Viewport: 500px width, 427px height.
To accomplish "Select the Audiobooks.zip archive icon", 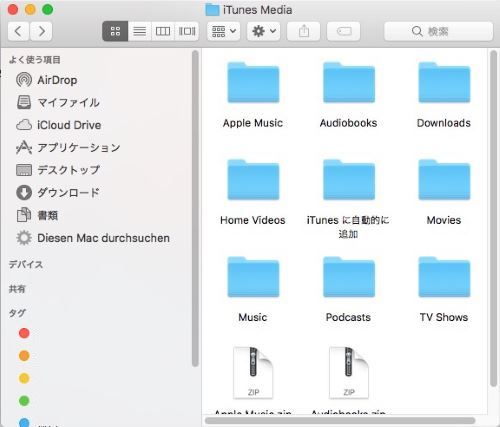I will coord(349,373).
